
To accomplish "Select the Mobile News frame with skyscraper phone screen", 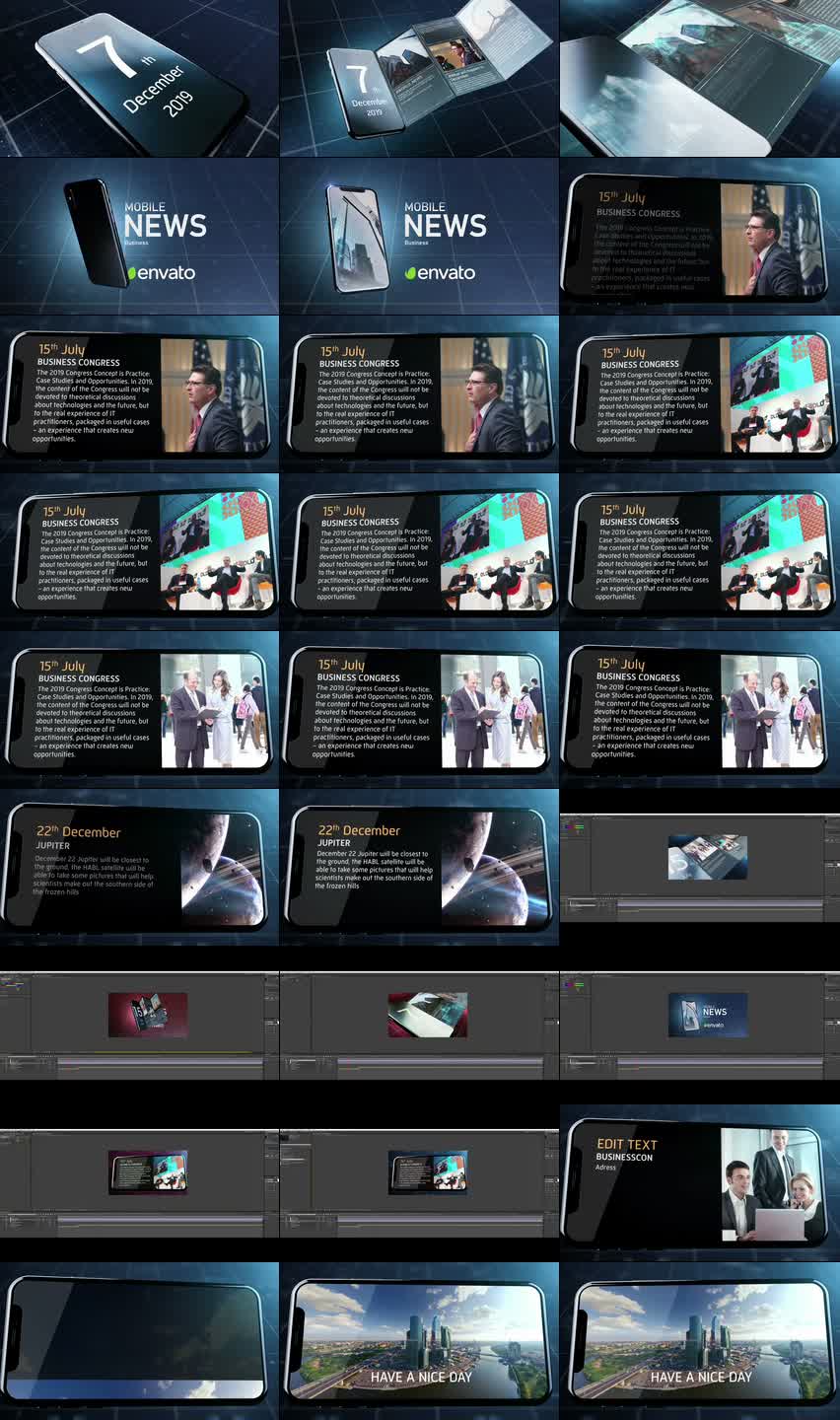I will click(419, 237).
